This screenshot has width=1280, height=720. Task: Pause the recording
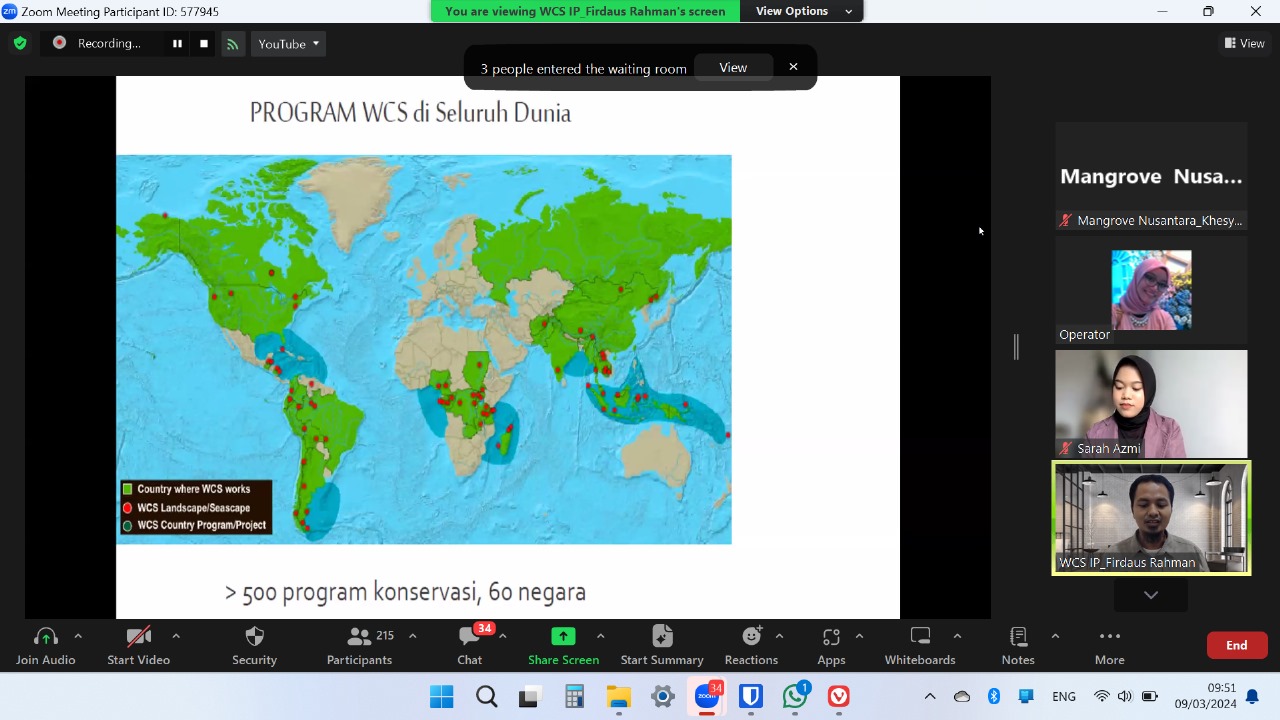pyautogui.click(x=177, y=44)
